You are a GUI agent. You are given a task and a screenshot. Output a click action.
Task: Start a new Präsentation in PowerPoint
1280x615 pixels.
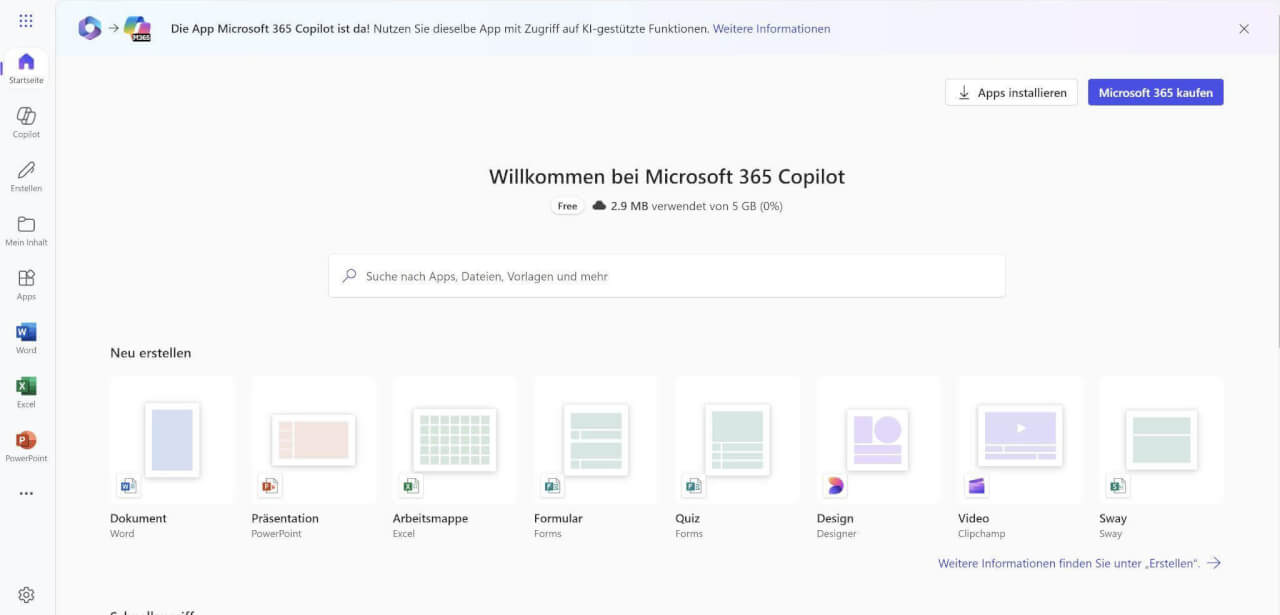(x=312, y=440)
